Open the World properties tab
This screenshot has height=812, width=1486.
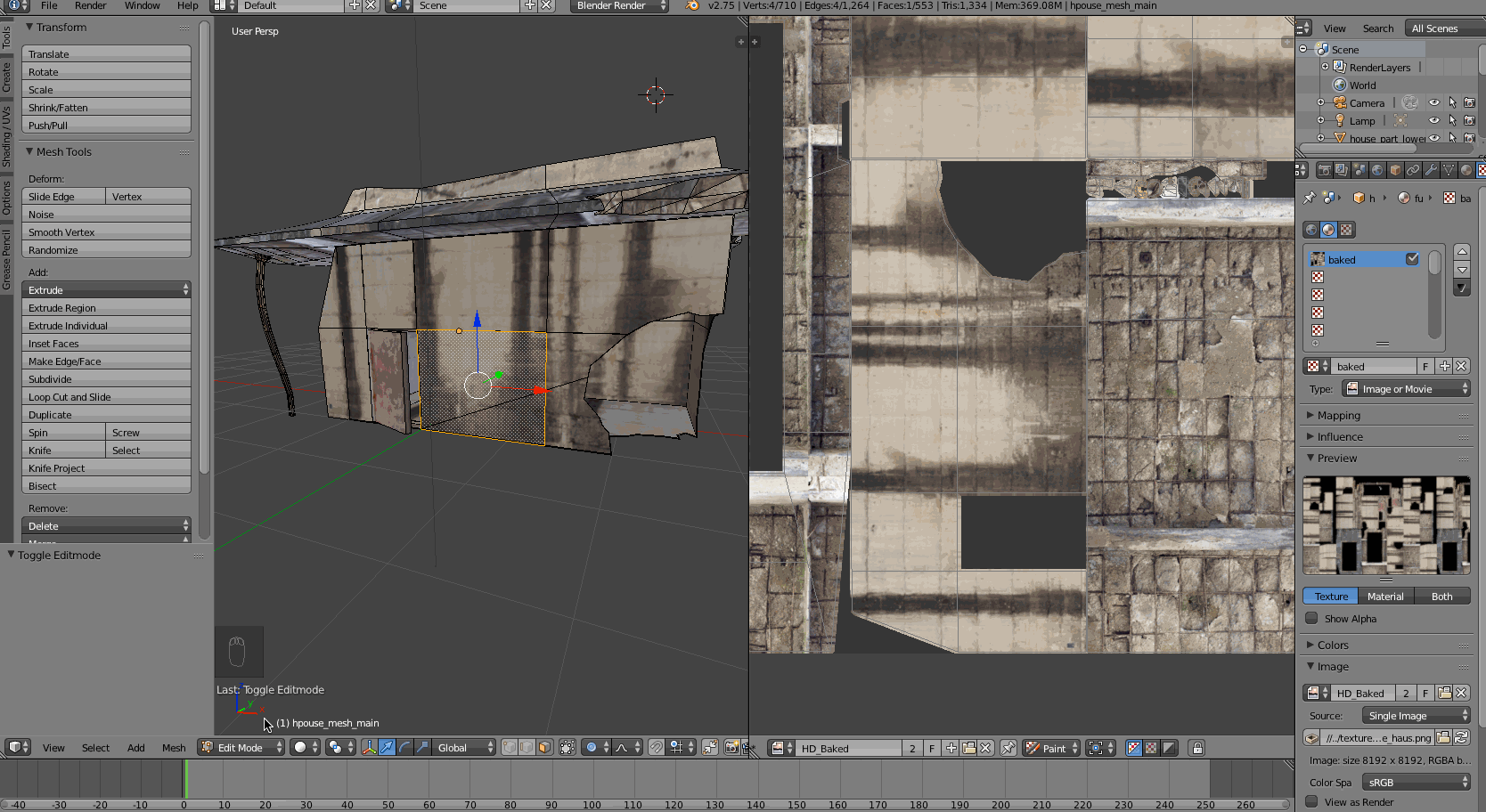tap(1377, 169)
